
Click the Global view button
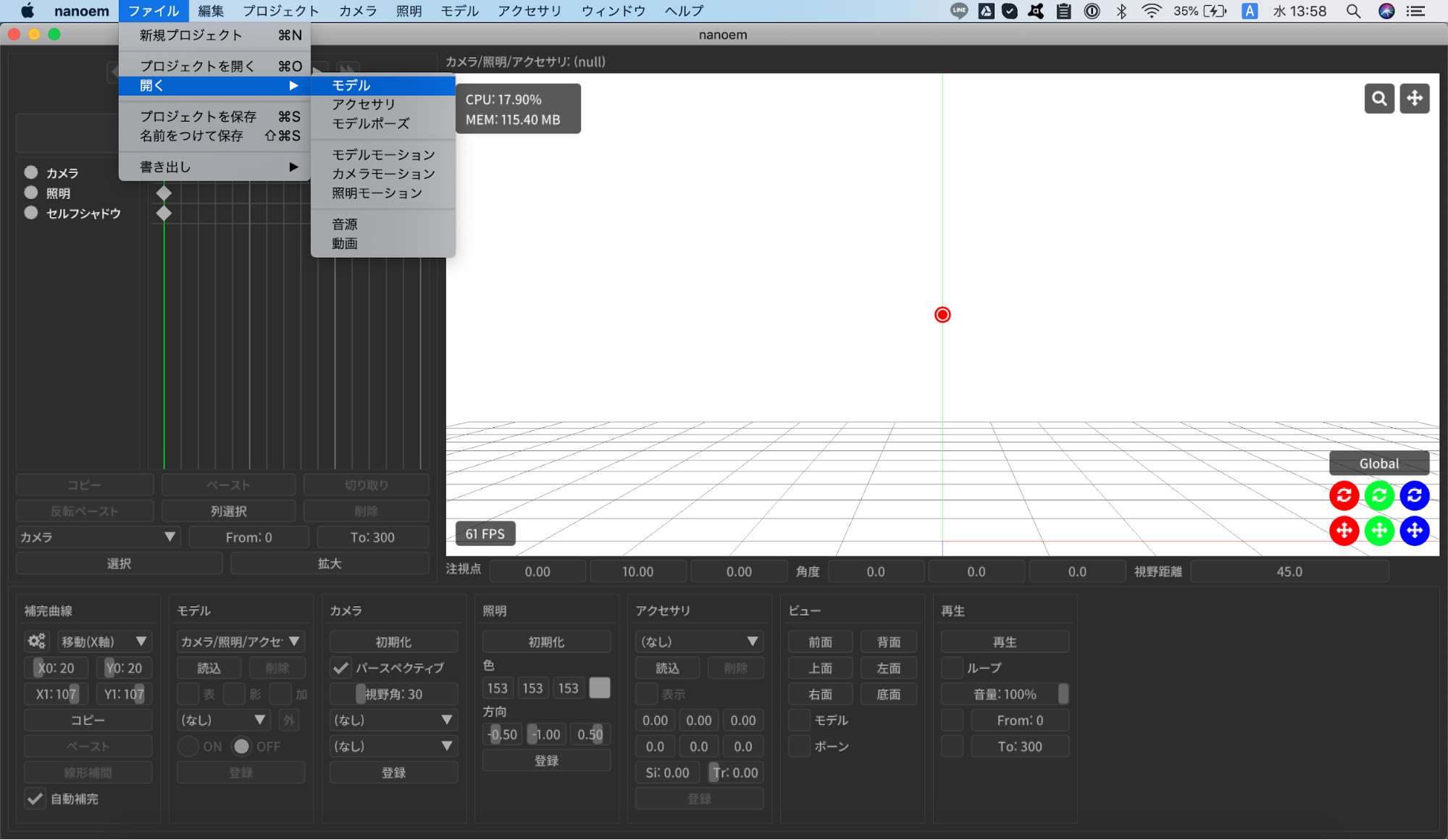[x=1378, y=462]
